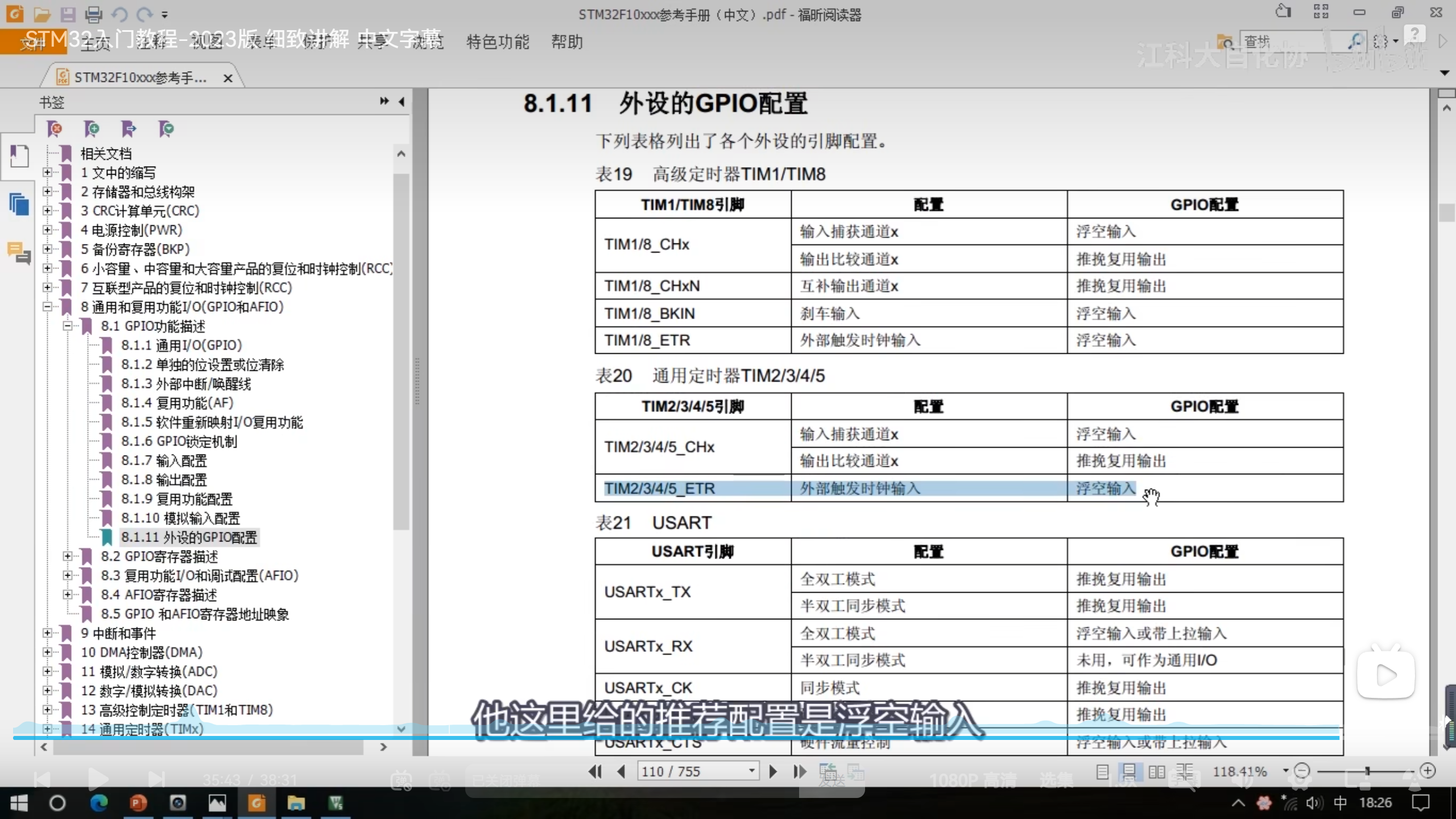Close the STM32F10xxx document tab
1456x819 pixels.
(x=228, y=78)
